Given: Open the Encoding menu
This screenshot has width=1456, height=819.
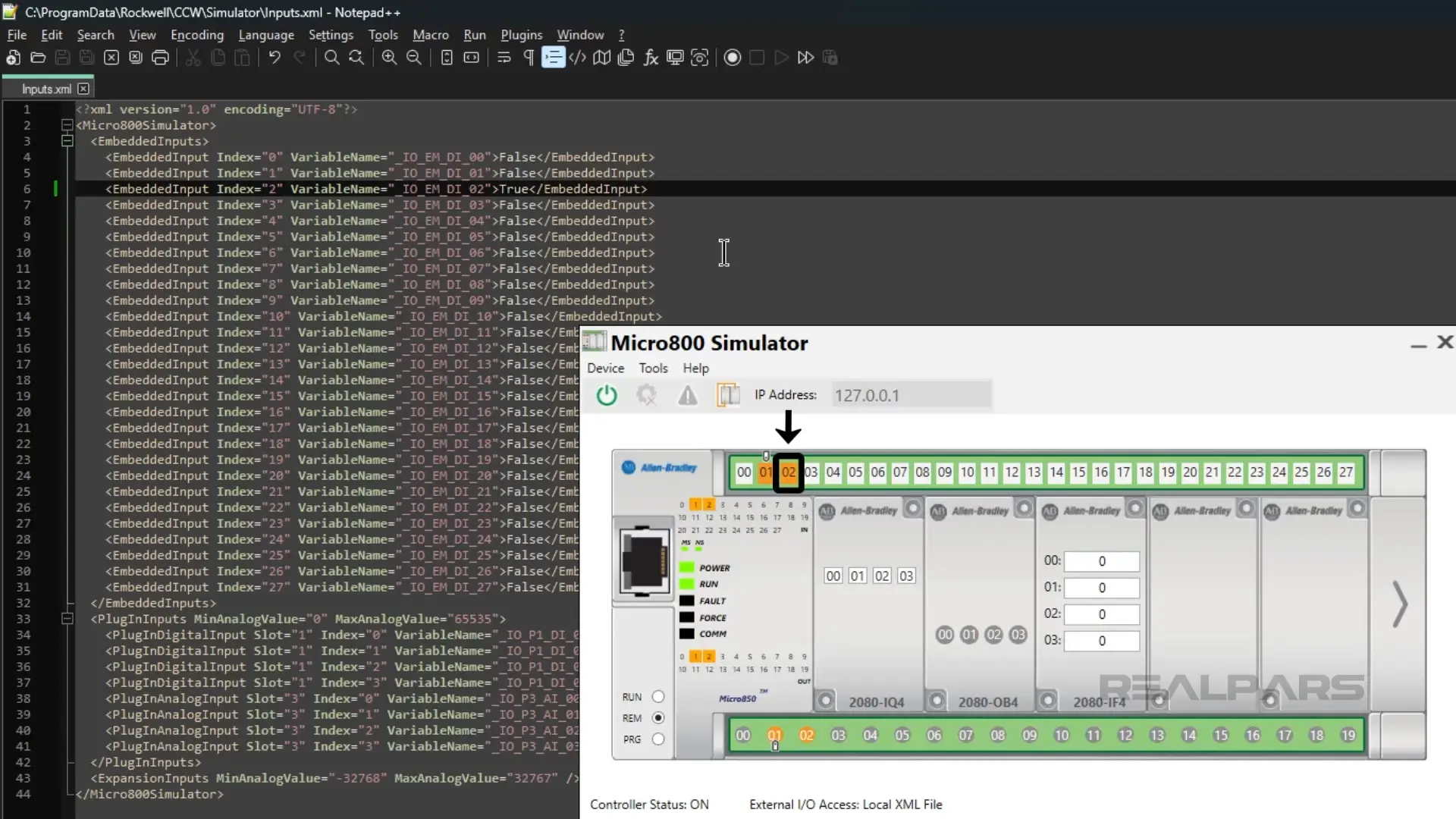Looking at the screenshot, I should [x=197, y=35].
